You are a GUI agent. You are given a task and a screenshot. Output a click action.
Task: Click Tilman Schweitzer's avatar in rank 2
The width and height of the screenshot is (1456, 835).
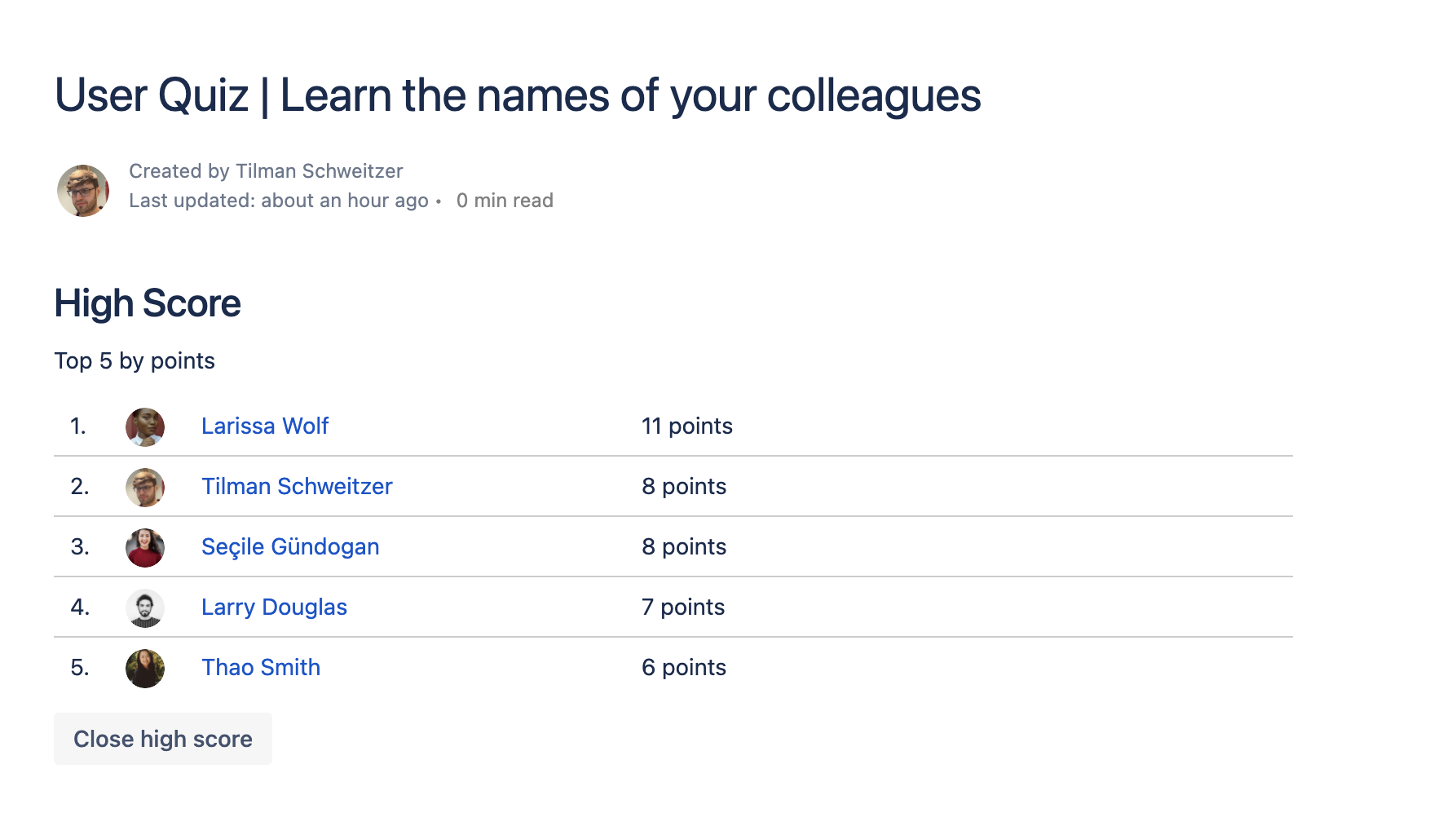click(x=145, y=488)
